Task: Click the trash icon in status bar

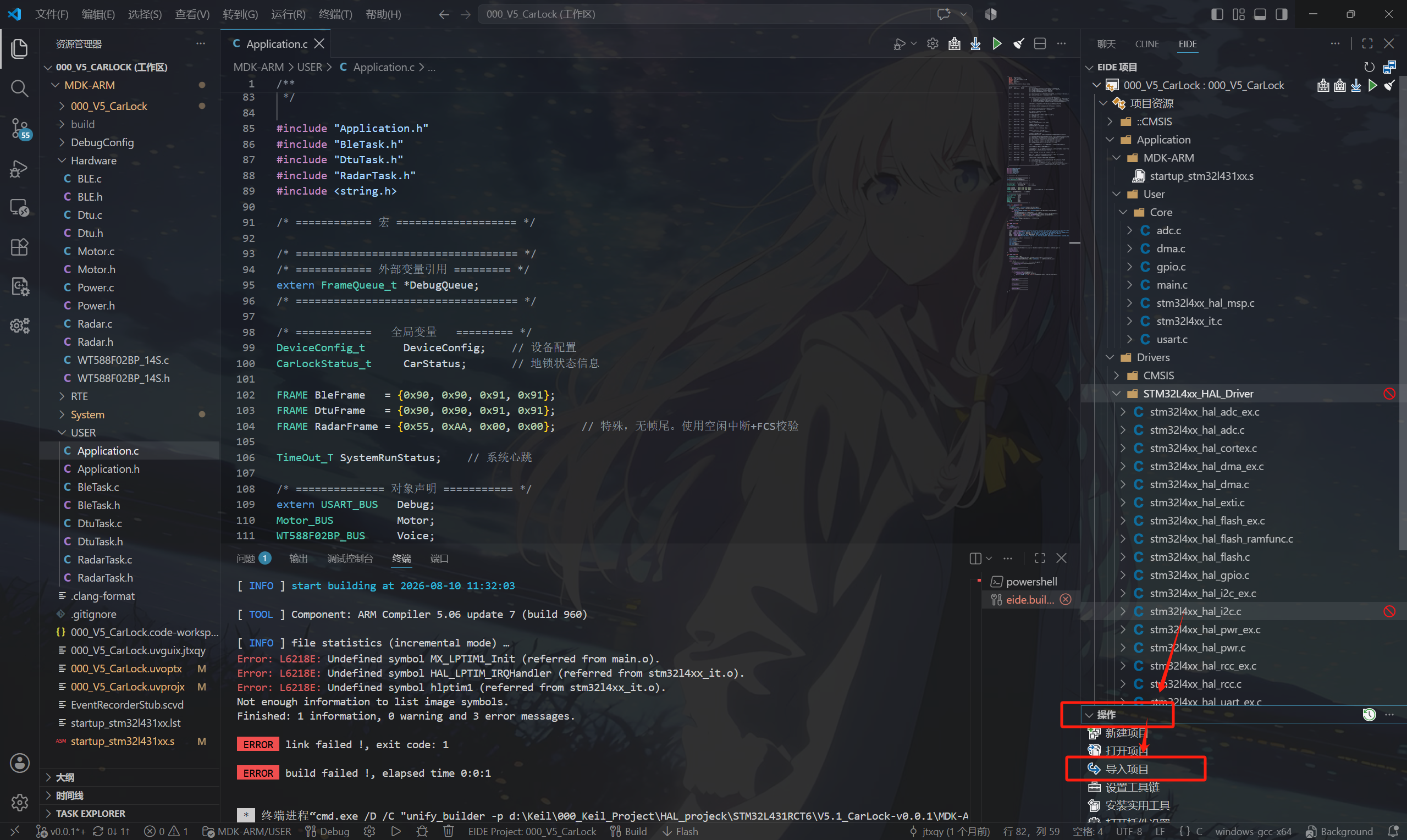Action: [448, 831]
